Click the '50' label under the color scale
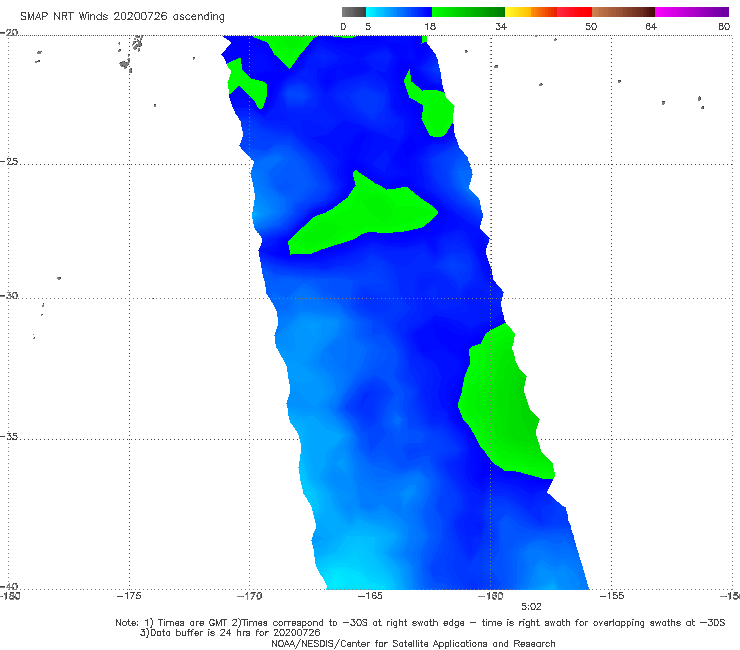This screenshot has height=650, width=740. [x=591, y=26]
